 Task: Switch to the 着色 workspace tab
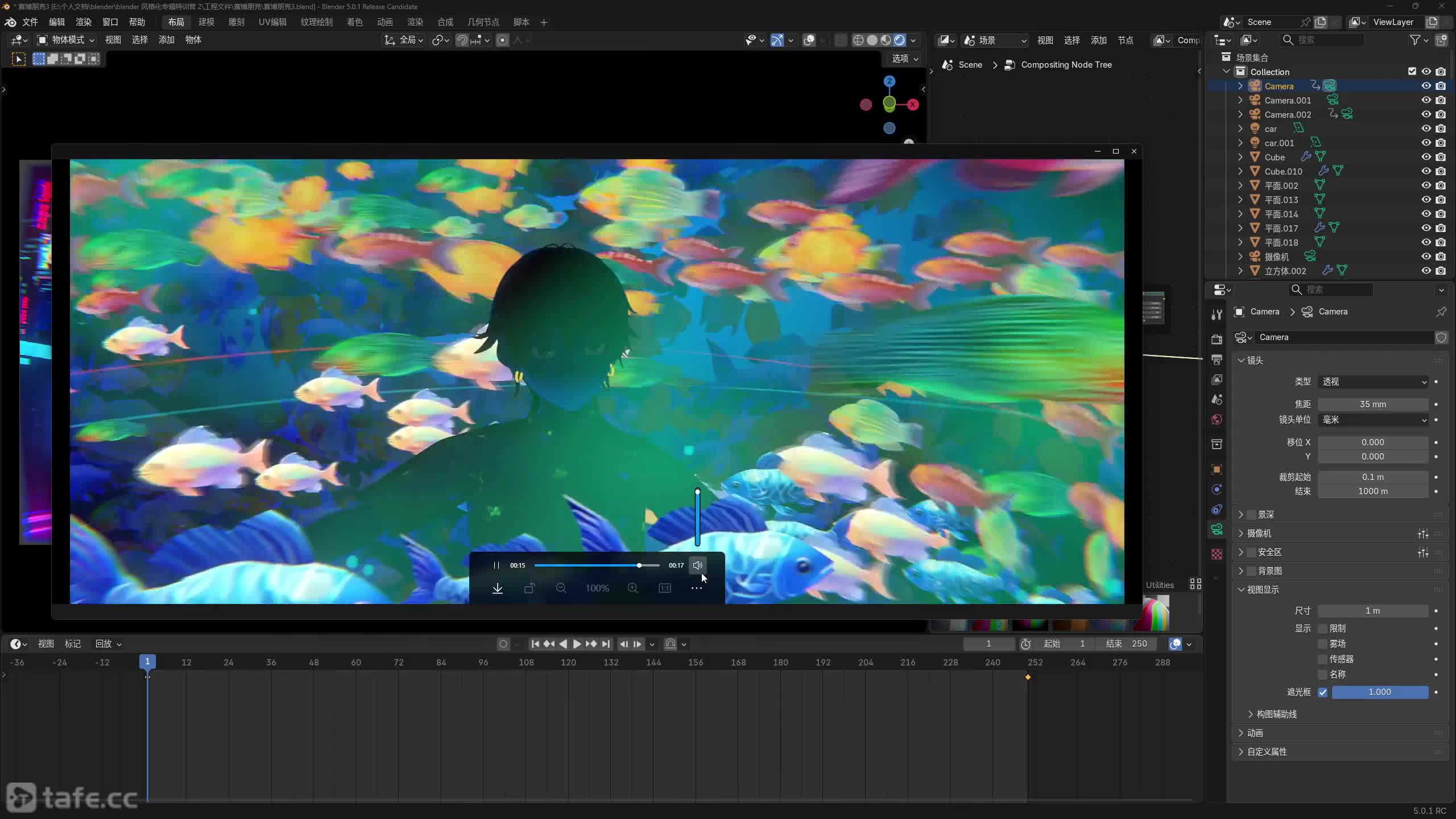point(354,22)
